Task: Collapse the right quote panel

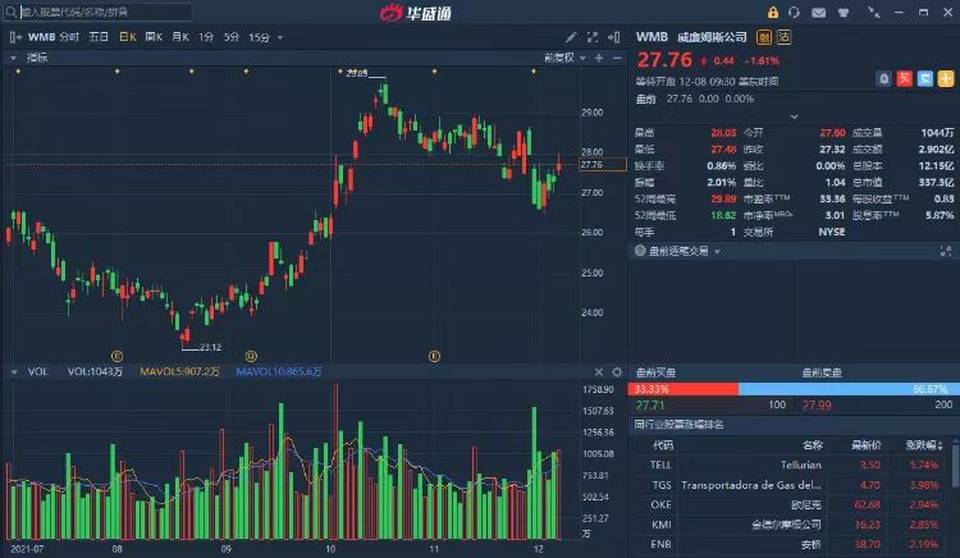Action: (x=613, y=37)
